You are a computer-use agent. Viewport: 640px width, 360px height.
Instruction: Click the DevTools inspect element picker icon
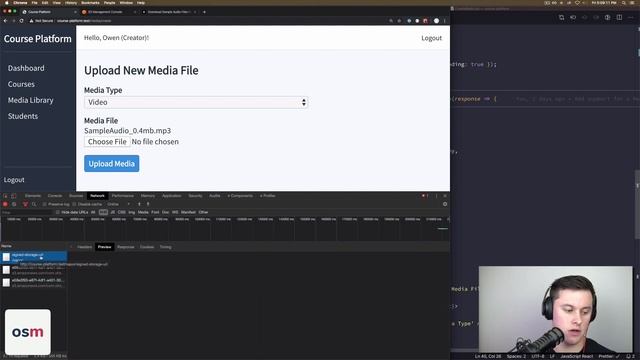pos(5,196)
